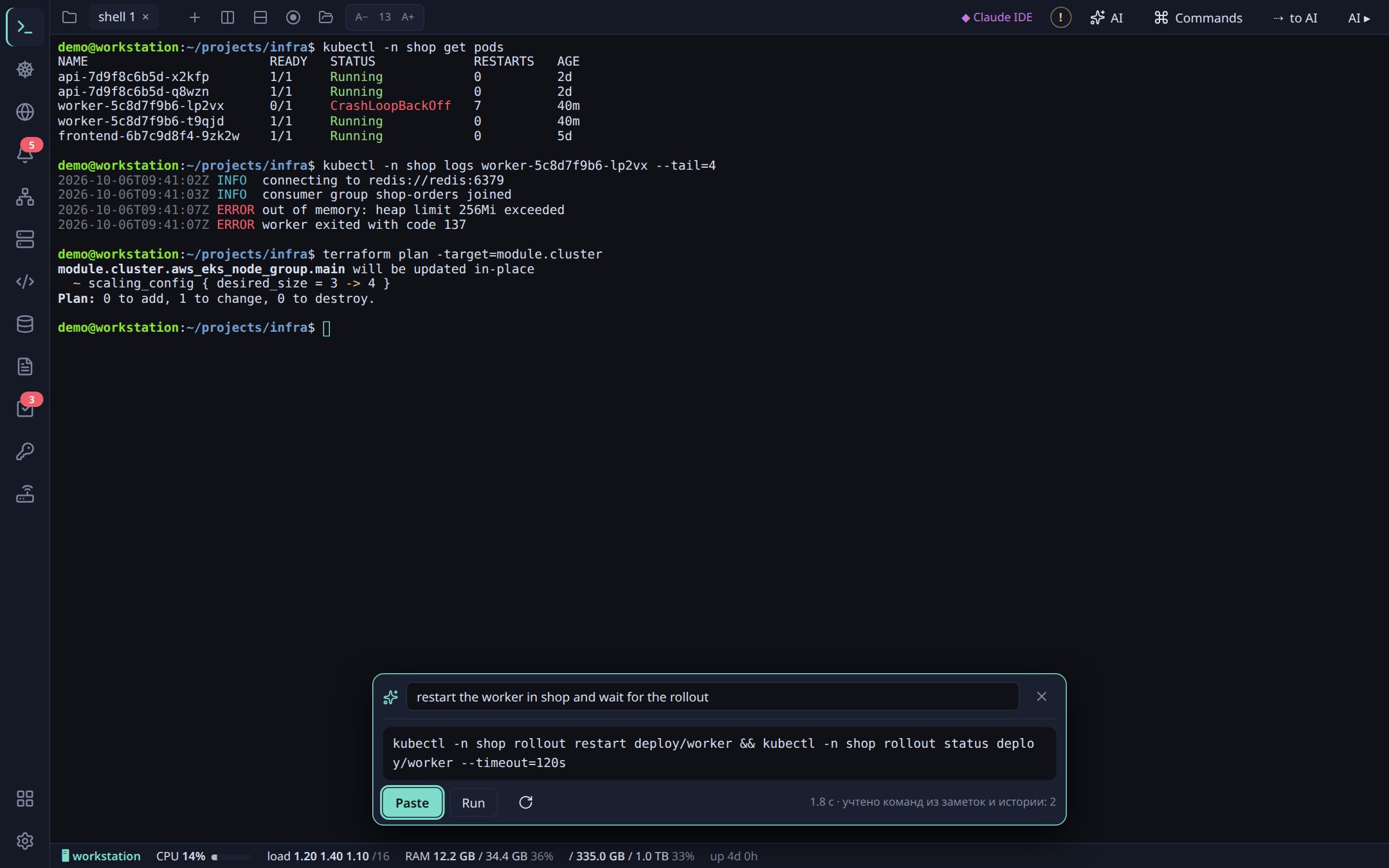This screenshot has width=1389, height=868.
Task: Click the generated kubectl rollout command text
Action: 719,753
